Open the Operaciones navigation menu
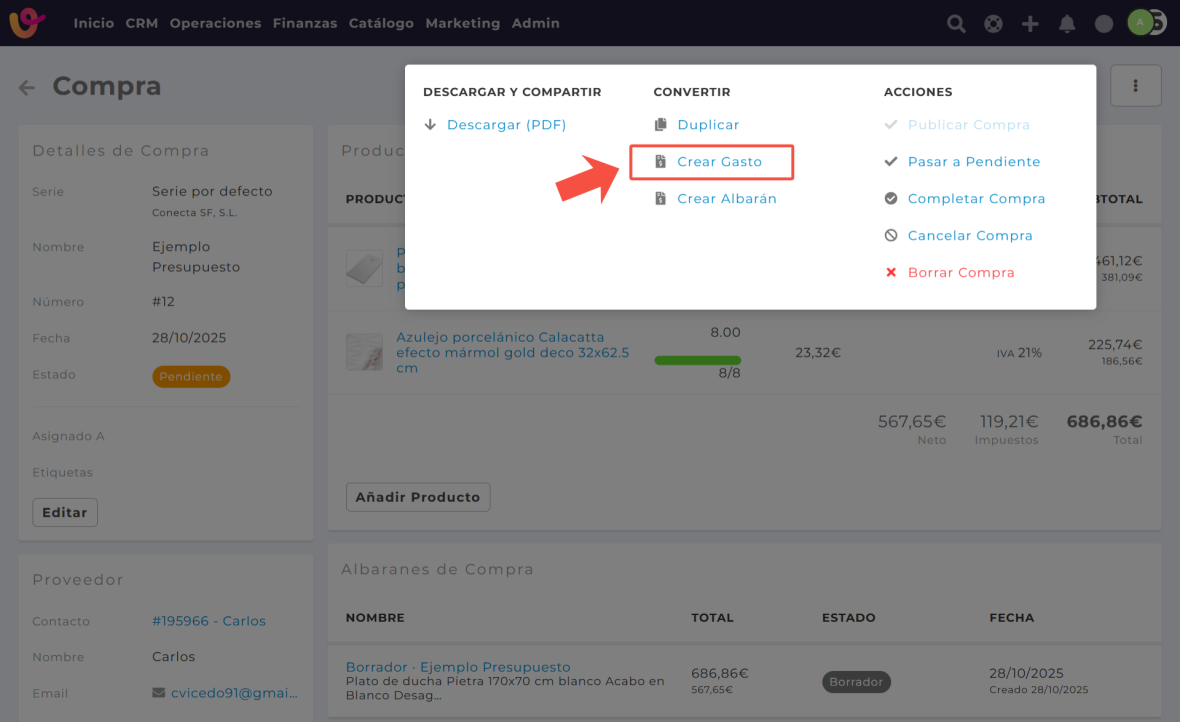Screen dimensions: 1180x722 click(215, 23)
